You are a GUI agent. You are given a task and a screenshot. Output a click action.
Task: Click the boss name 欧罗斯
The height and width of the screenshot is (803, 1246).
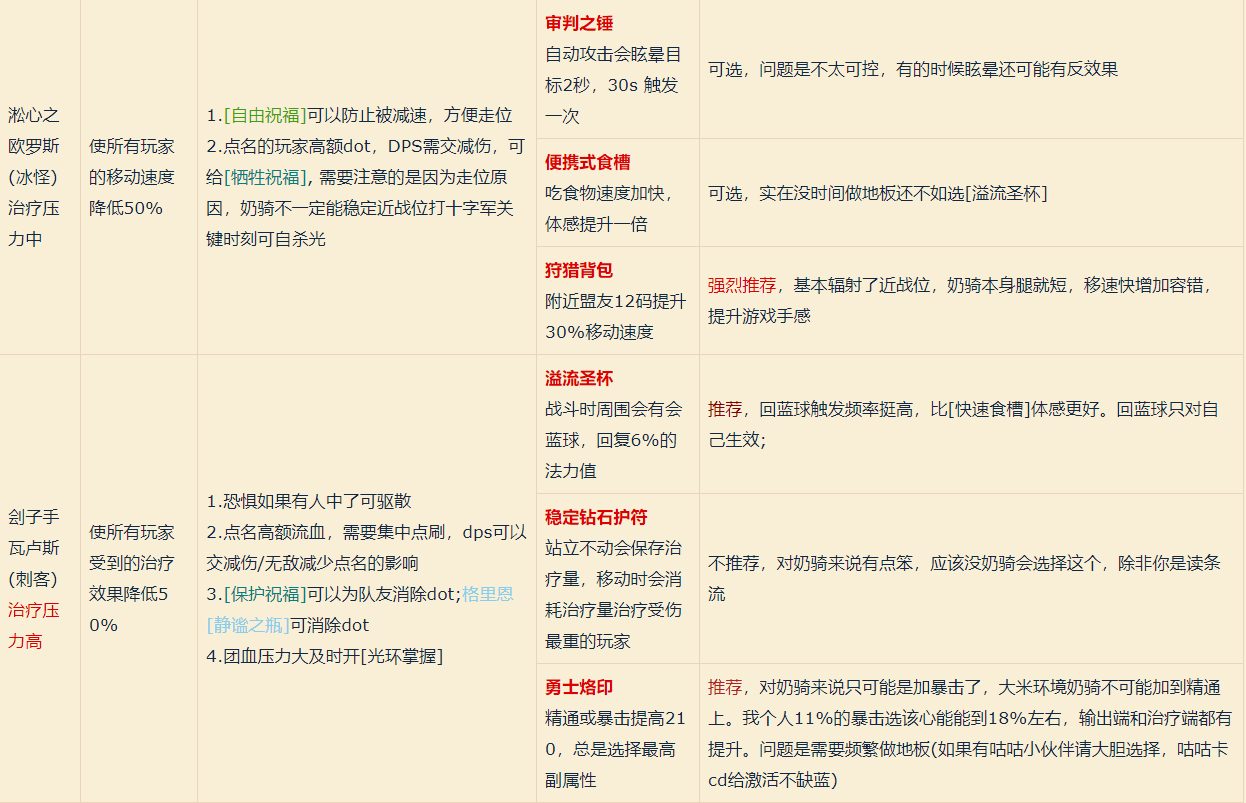tap(34, 146)
